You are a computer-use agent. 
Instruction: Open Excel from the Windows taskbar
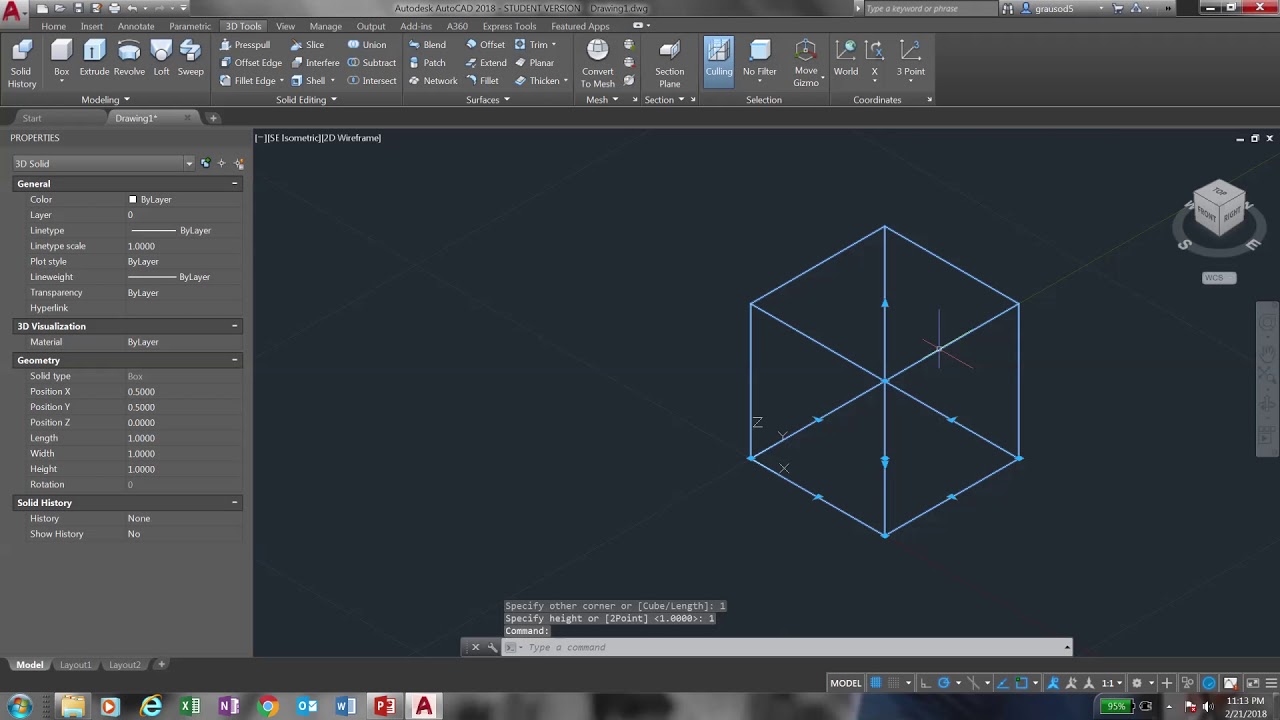[x=190, y=707]
